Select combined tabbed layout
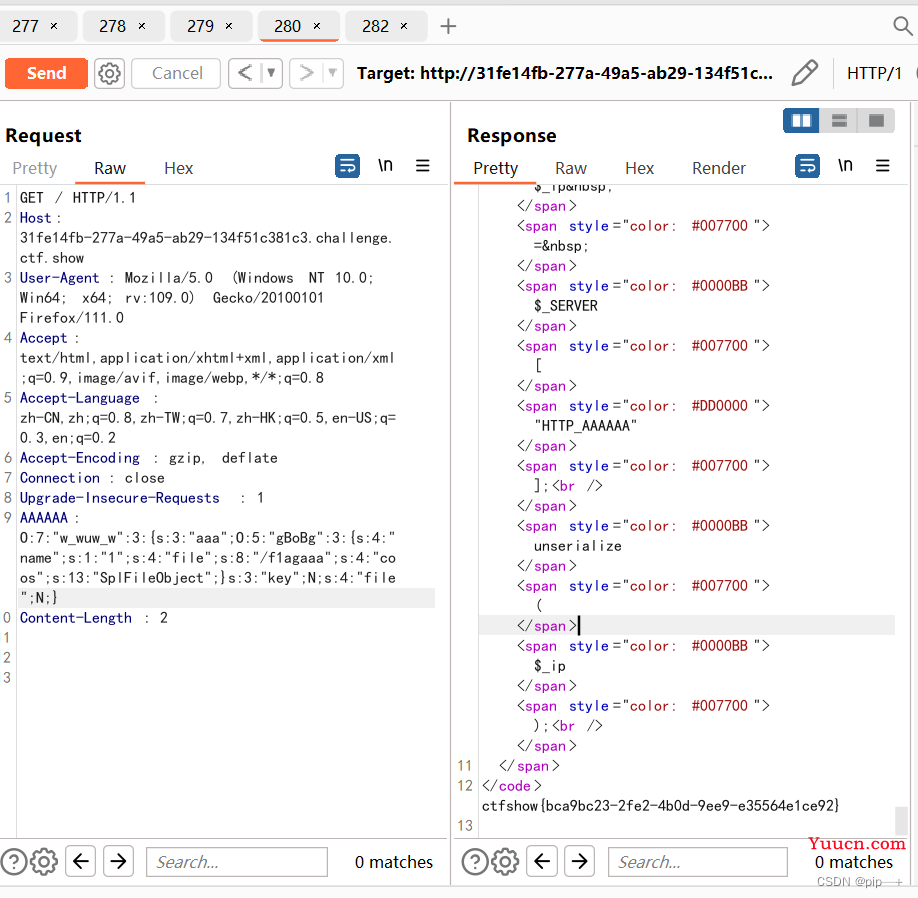 click(876, 121)
